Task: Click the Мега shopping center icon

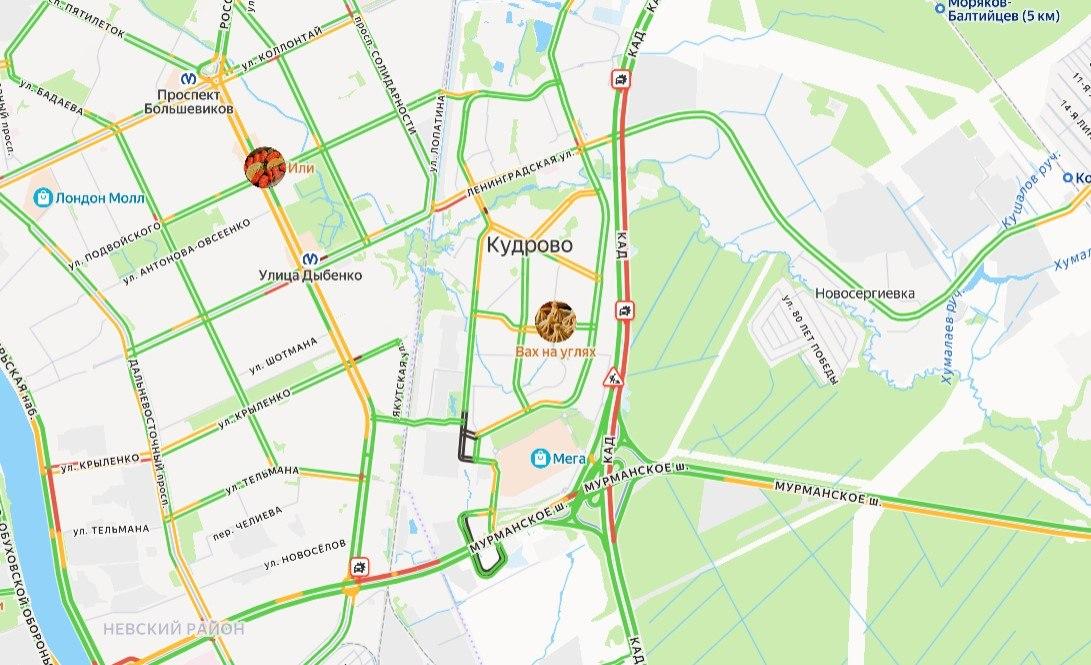Action: [540, 458]
